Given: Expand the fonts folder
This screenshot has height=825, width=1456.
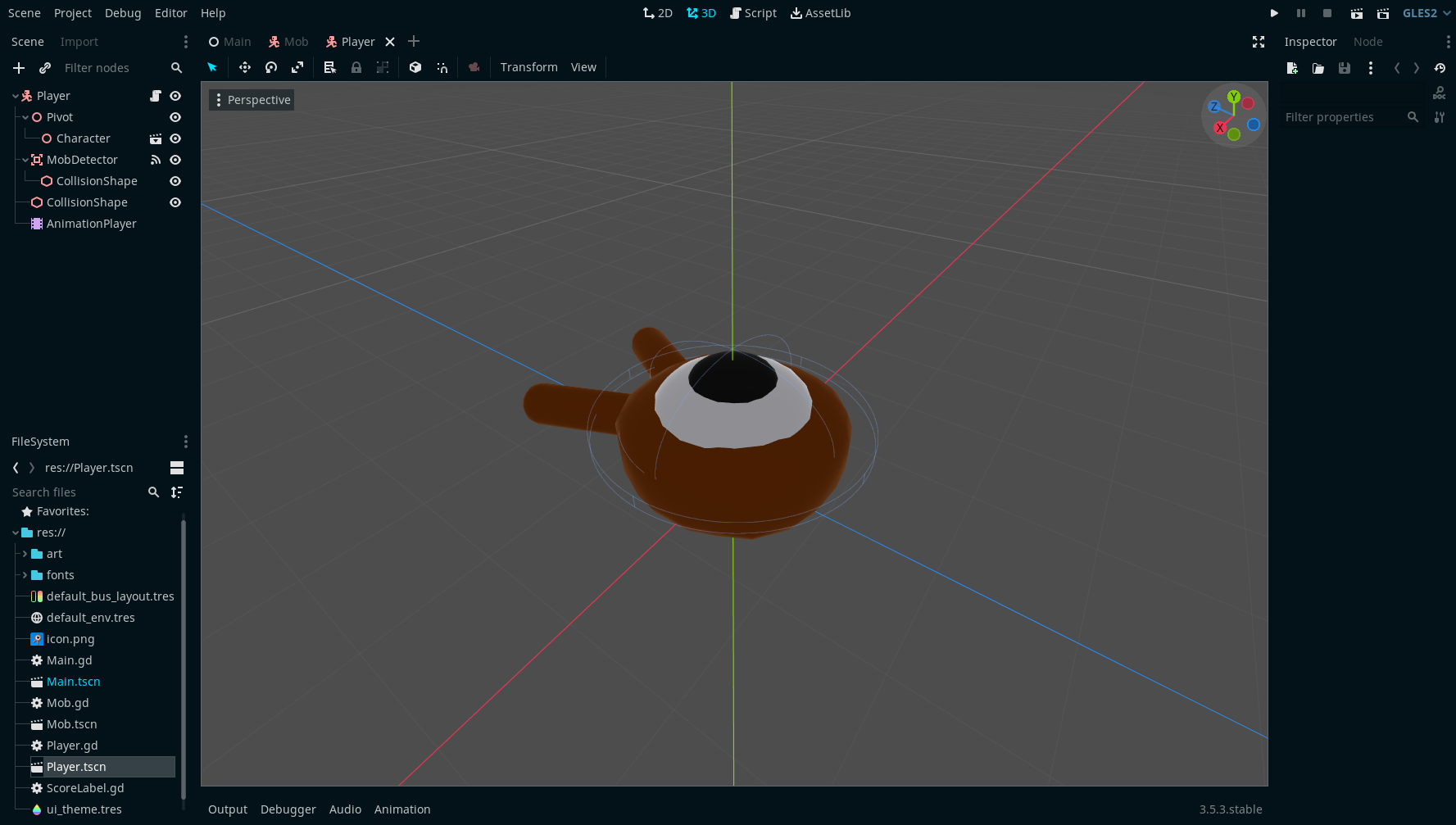Looking at the screenshot, I should [25, 575].
